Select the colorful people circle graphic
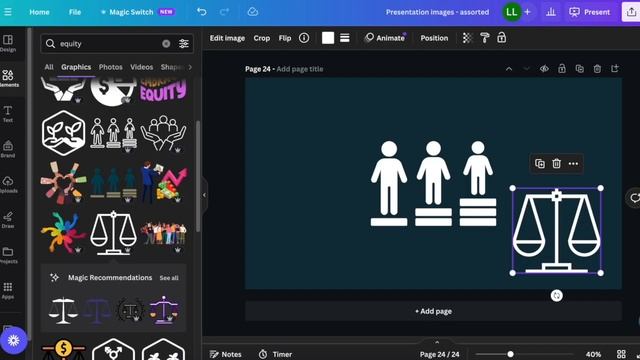640x360 pixels. [x=63, y=233]
